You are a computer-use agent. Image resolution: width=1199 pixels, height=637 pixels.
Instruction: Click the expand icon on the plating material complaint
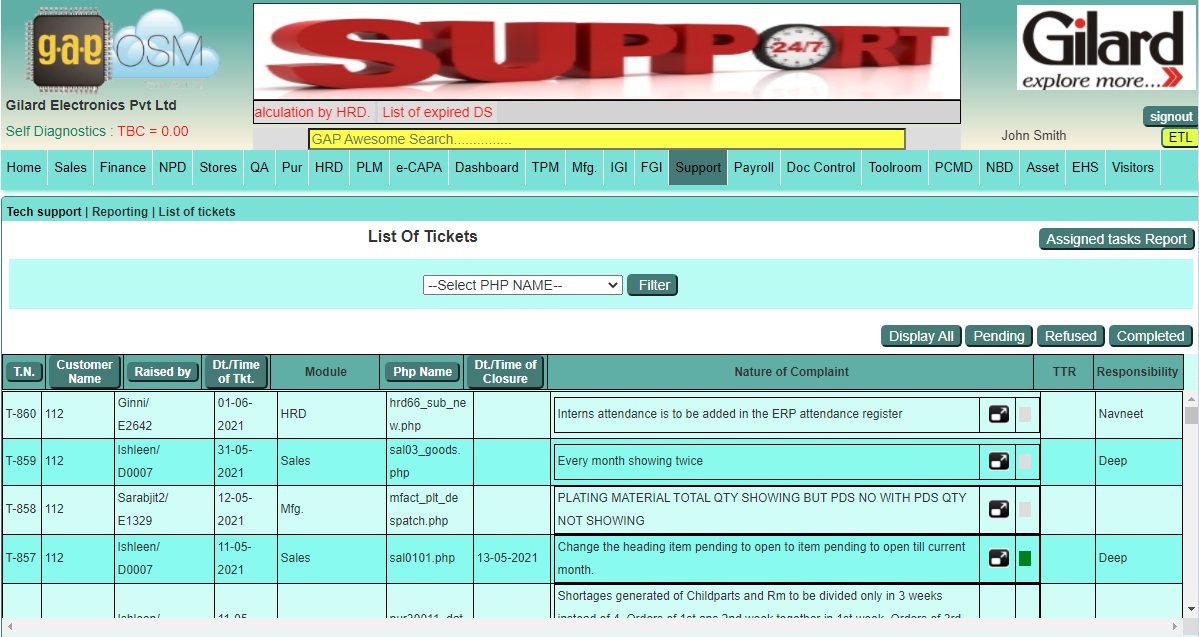[997, 509]
